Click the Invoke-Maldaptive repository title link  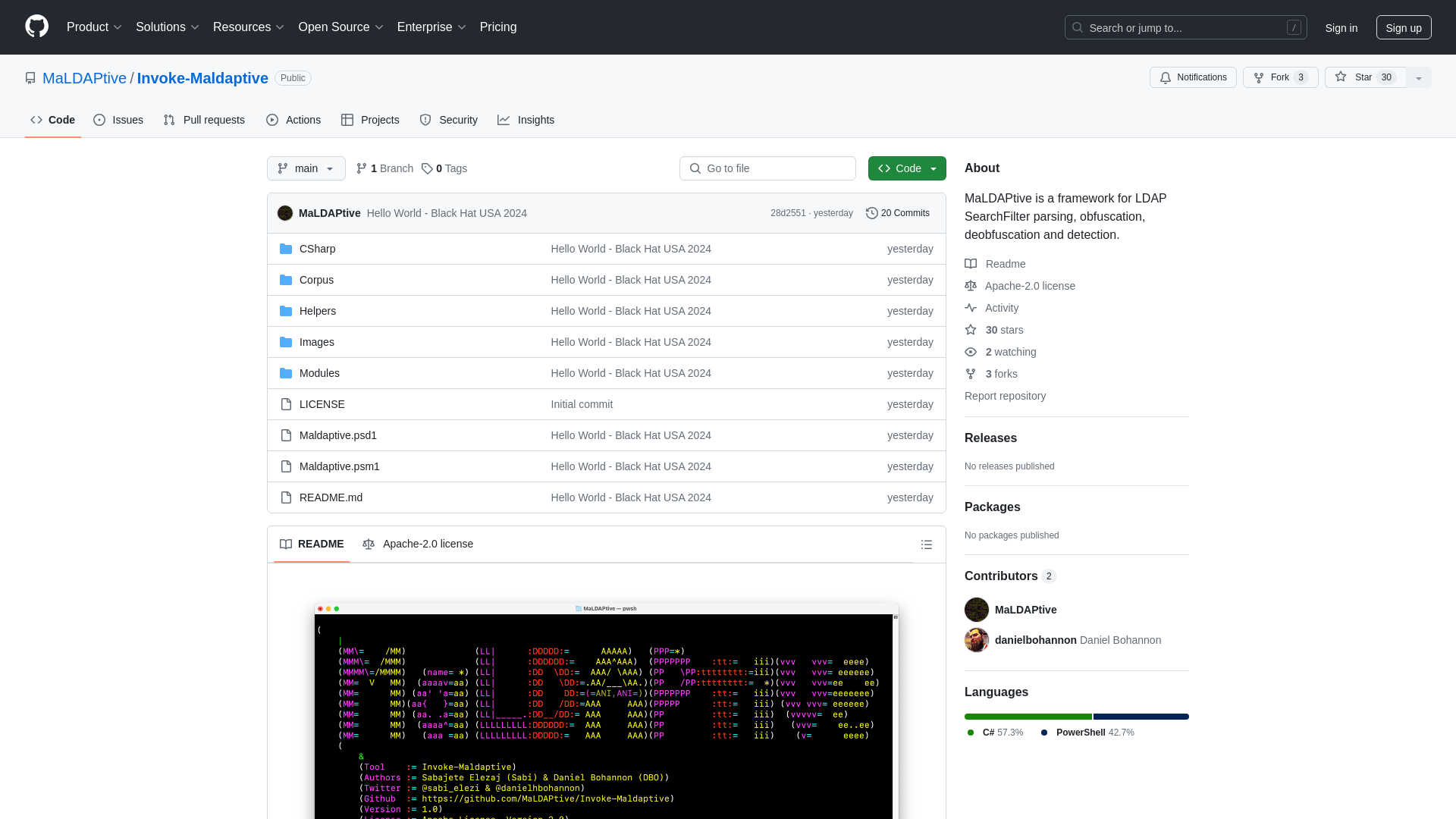(x=202, y=78)
